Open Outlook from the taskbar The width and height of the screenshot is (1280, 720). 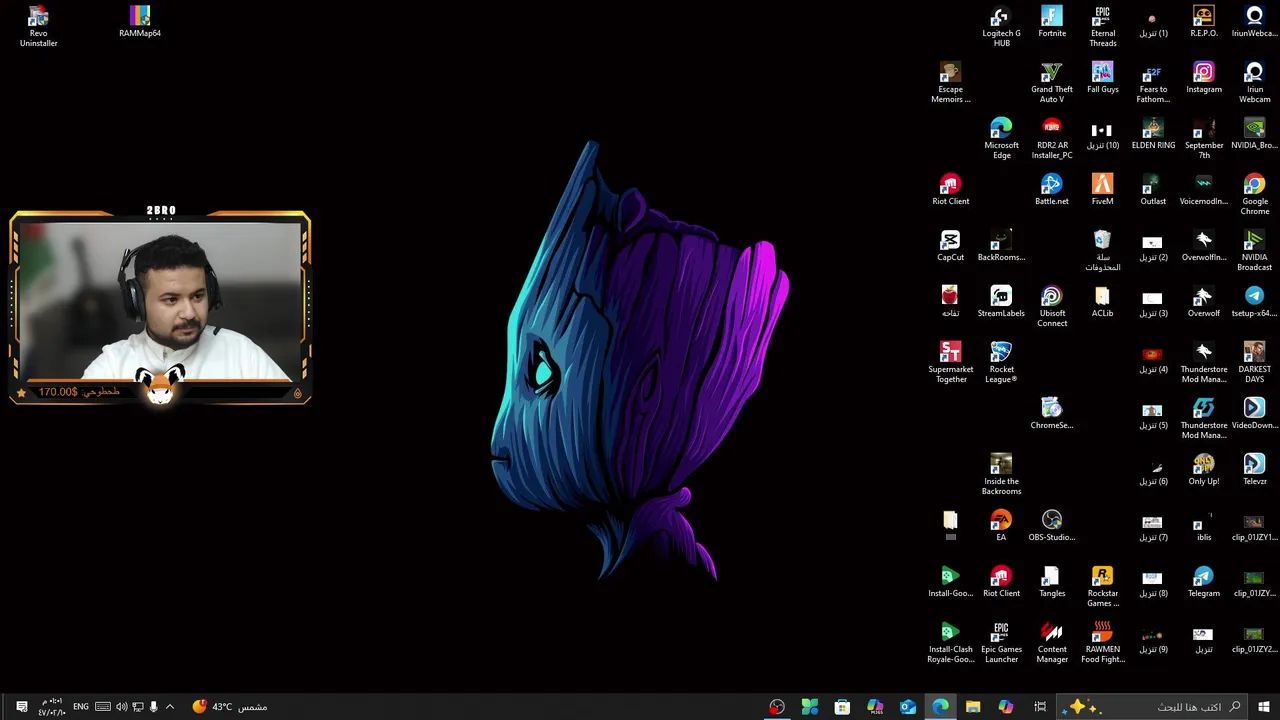pyautogui.click(x=908, y=707)
